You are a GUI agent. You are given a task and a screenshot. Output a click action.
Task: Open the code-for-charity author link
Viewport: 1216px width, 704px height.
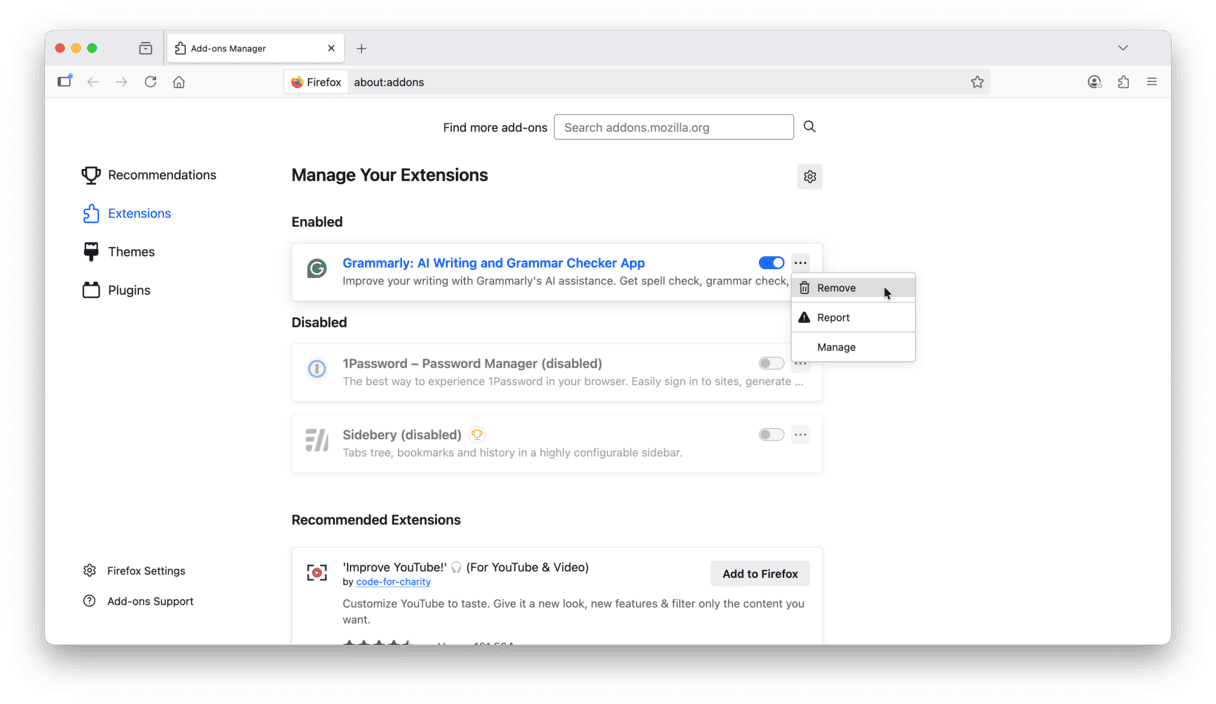pyautogui.click(x=393, y=582)
